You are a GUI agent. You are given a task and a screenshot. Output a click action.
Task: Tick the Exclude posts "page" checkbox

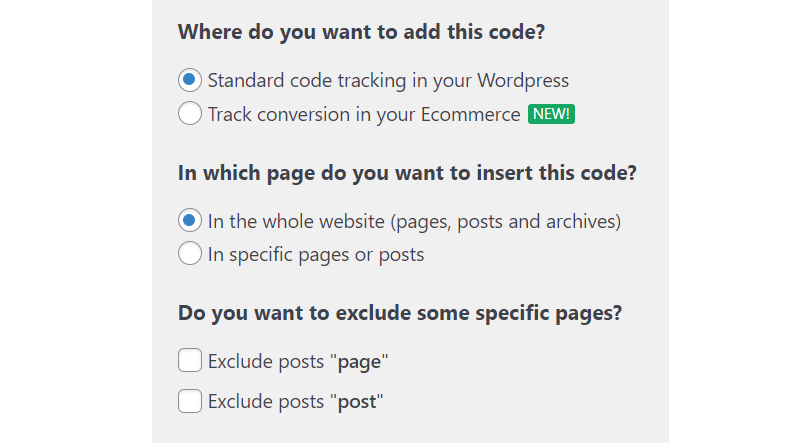(x=190, y=361)
